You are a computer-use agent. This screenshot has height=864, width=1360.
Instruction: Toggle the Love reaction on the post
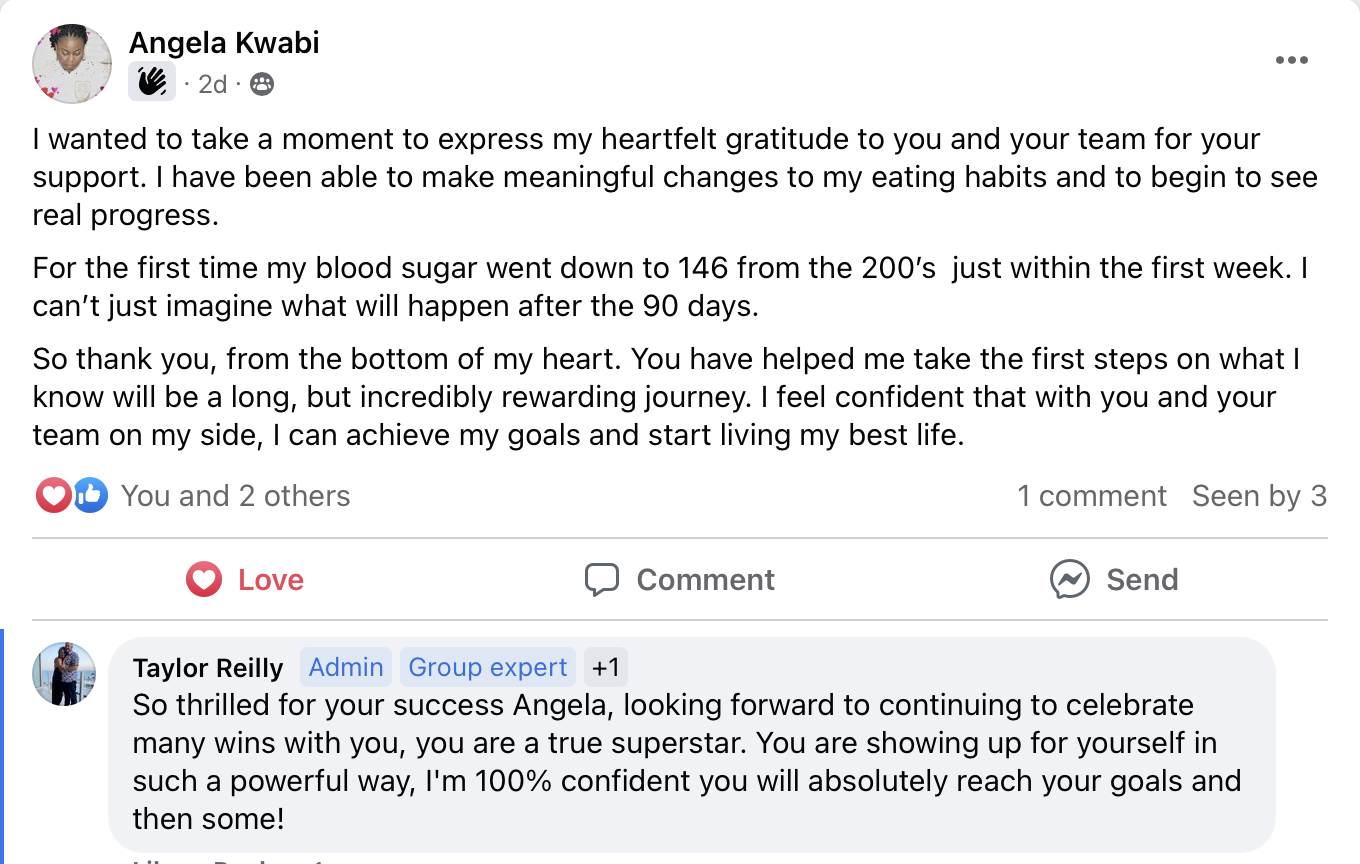pos(245,580)
